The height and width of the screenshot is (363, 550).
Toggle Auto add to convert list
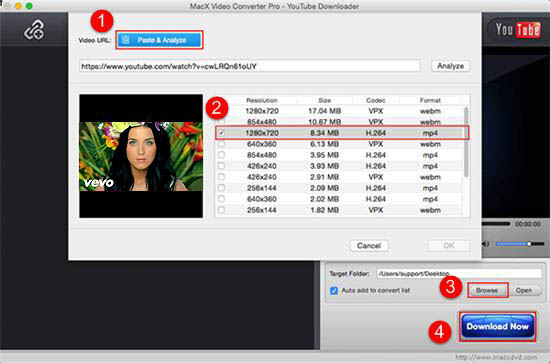point(334,290)
